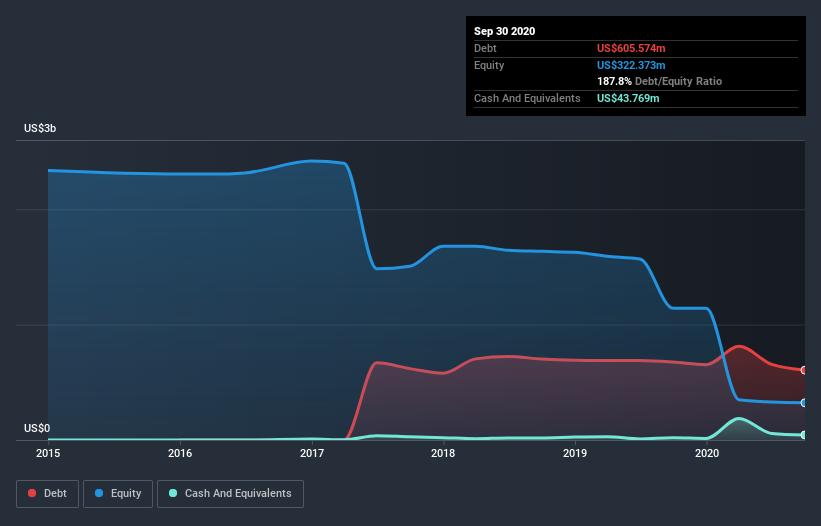821x526 pixels.
Task: Click the 2017 x-axis label
Action: click(312, 453)
